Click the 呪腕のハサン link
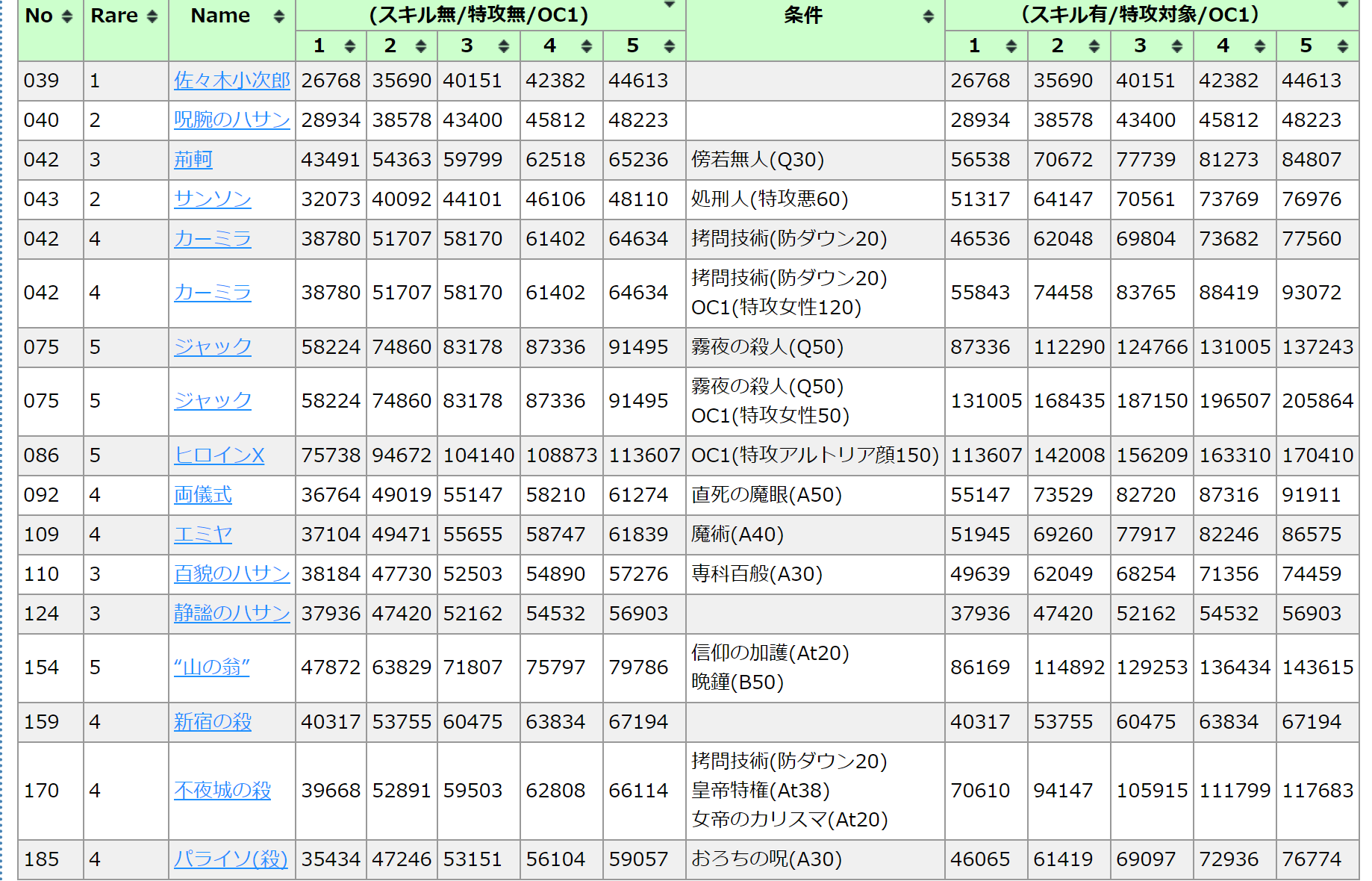The image size is (1372, 881). 231,120
